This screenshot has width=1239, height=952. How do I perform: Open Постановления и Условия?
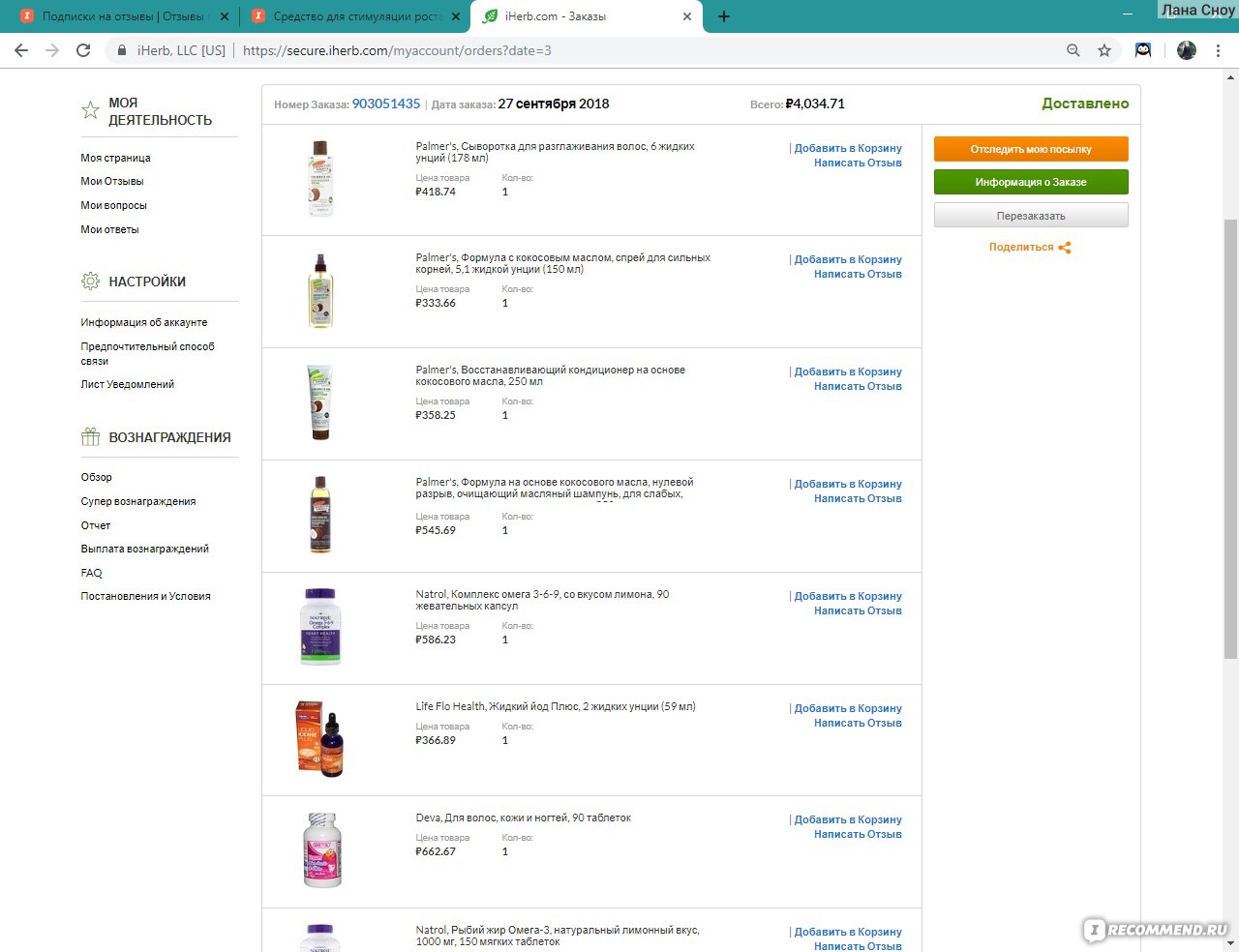pos(145,596)
